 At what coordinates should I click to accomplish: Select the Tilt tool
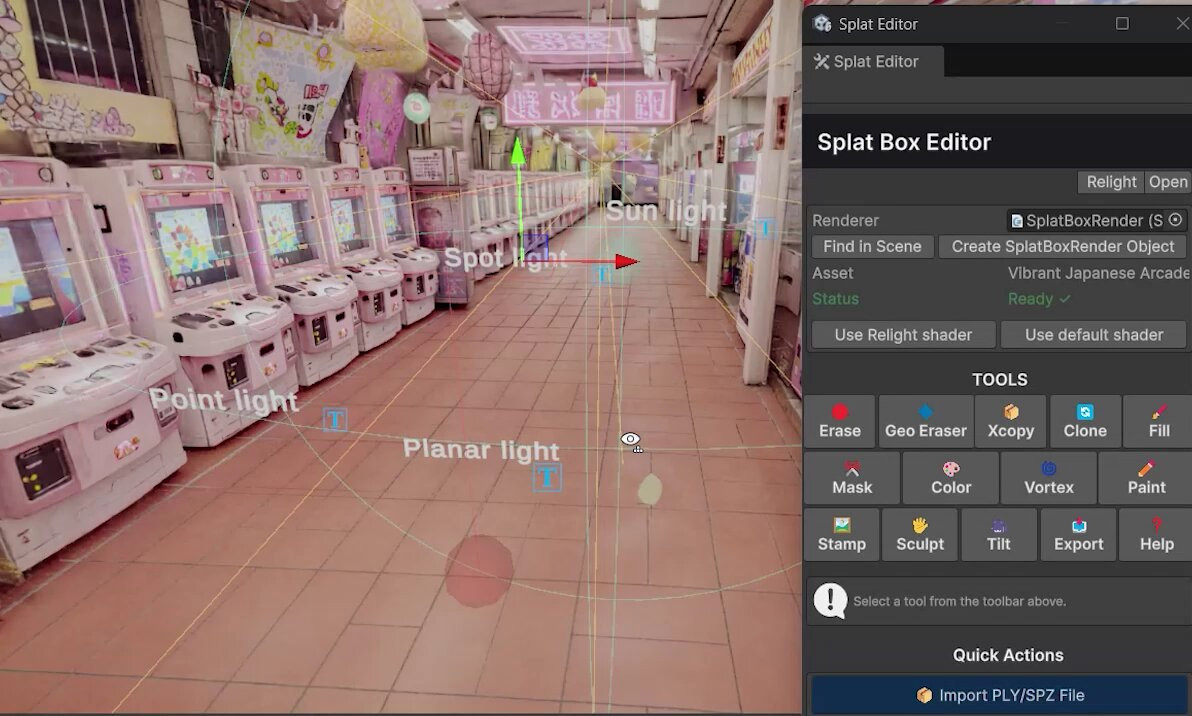point(998,535)
